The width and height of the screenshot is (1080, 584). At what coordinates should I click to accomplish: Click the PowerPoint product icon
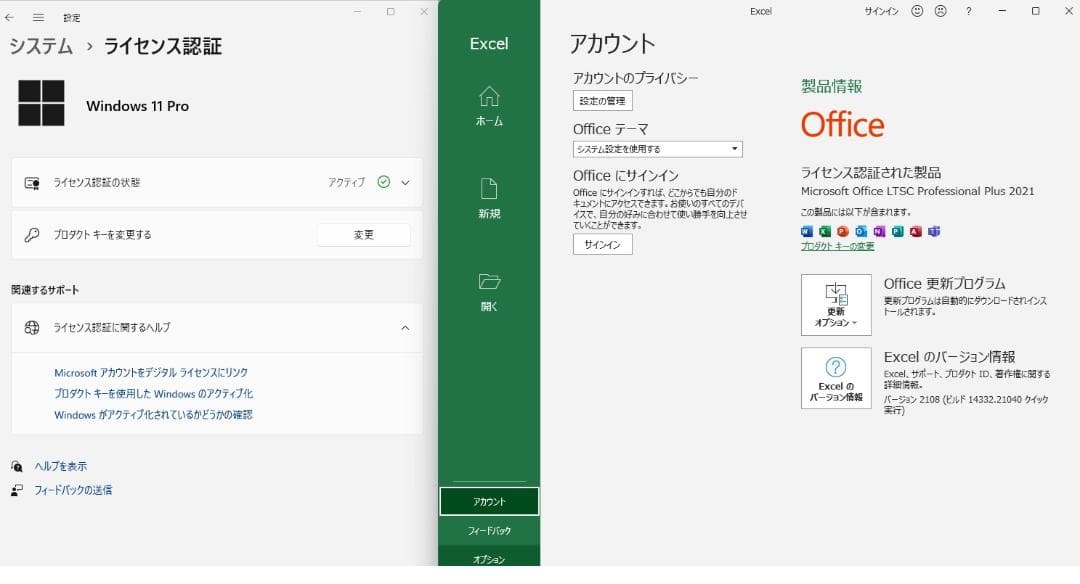coord(842,231)
